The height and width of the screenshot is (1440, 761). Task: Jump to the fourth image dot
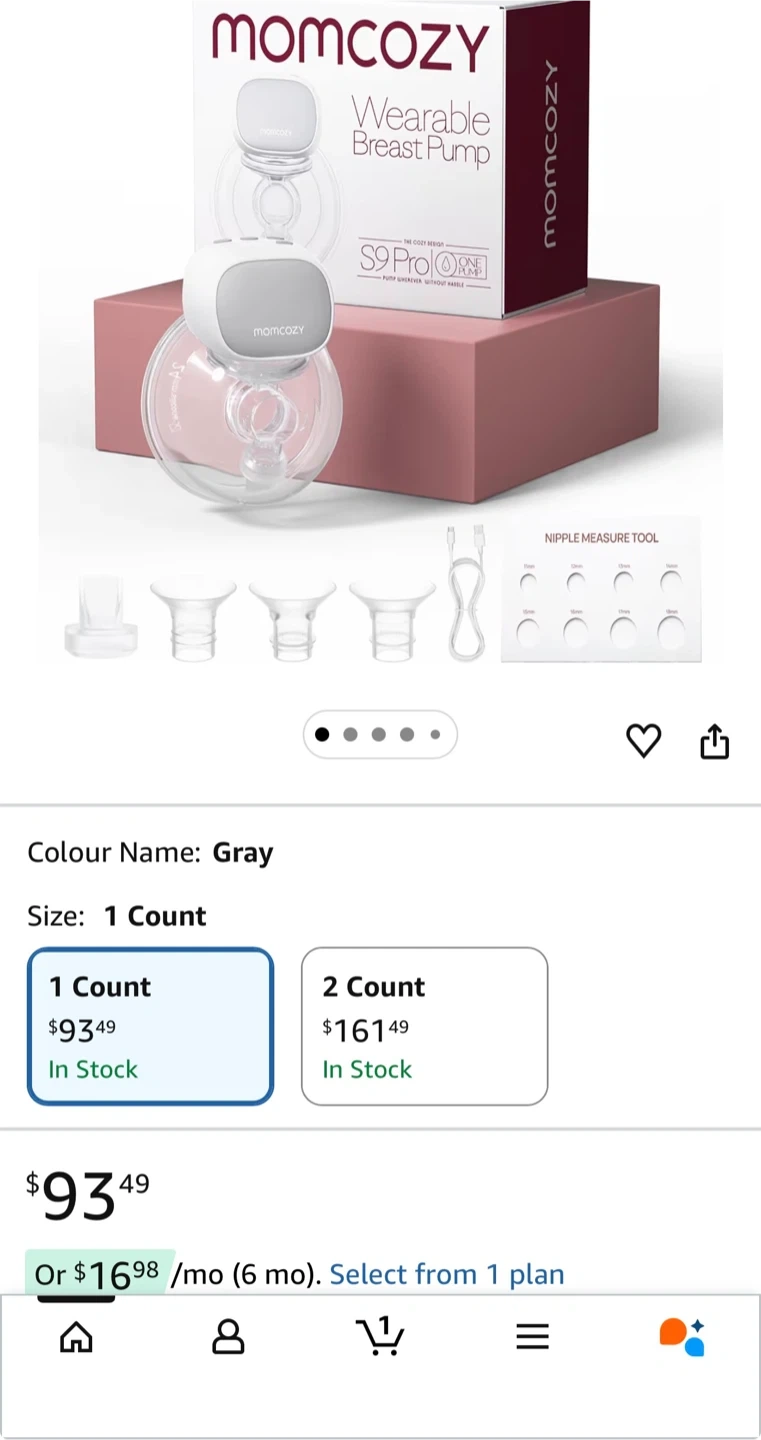[x=407, y=735]
